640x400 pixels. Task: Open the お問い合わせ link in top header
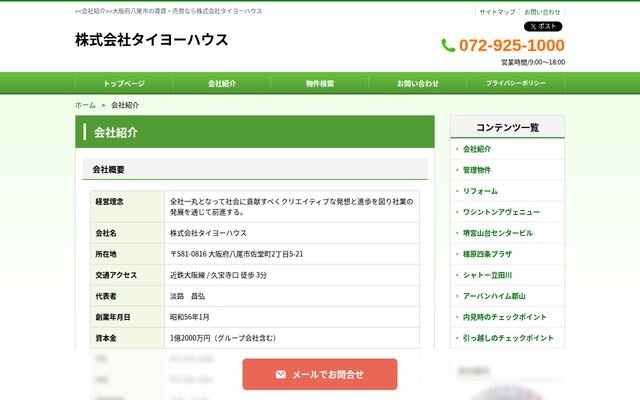tap(542, 12)
